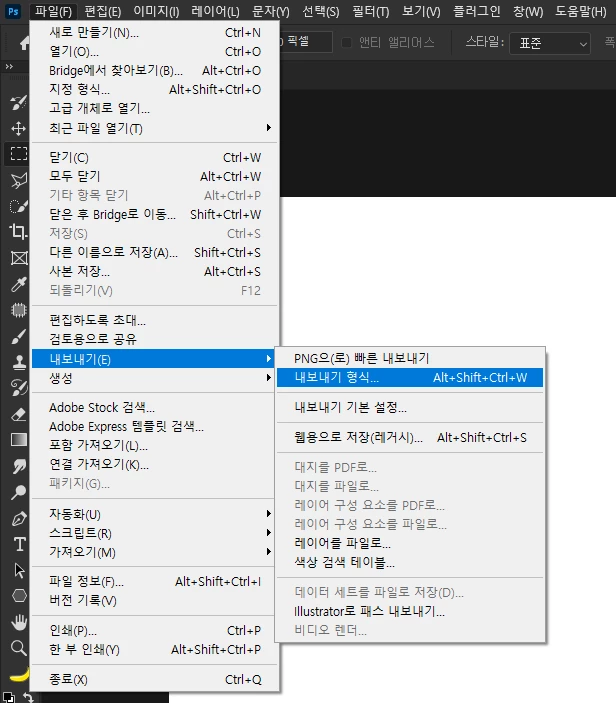
Task: Select the Rectangular Marquee tool
Action: pos(18,154)
